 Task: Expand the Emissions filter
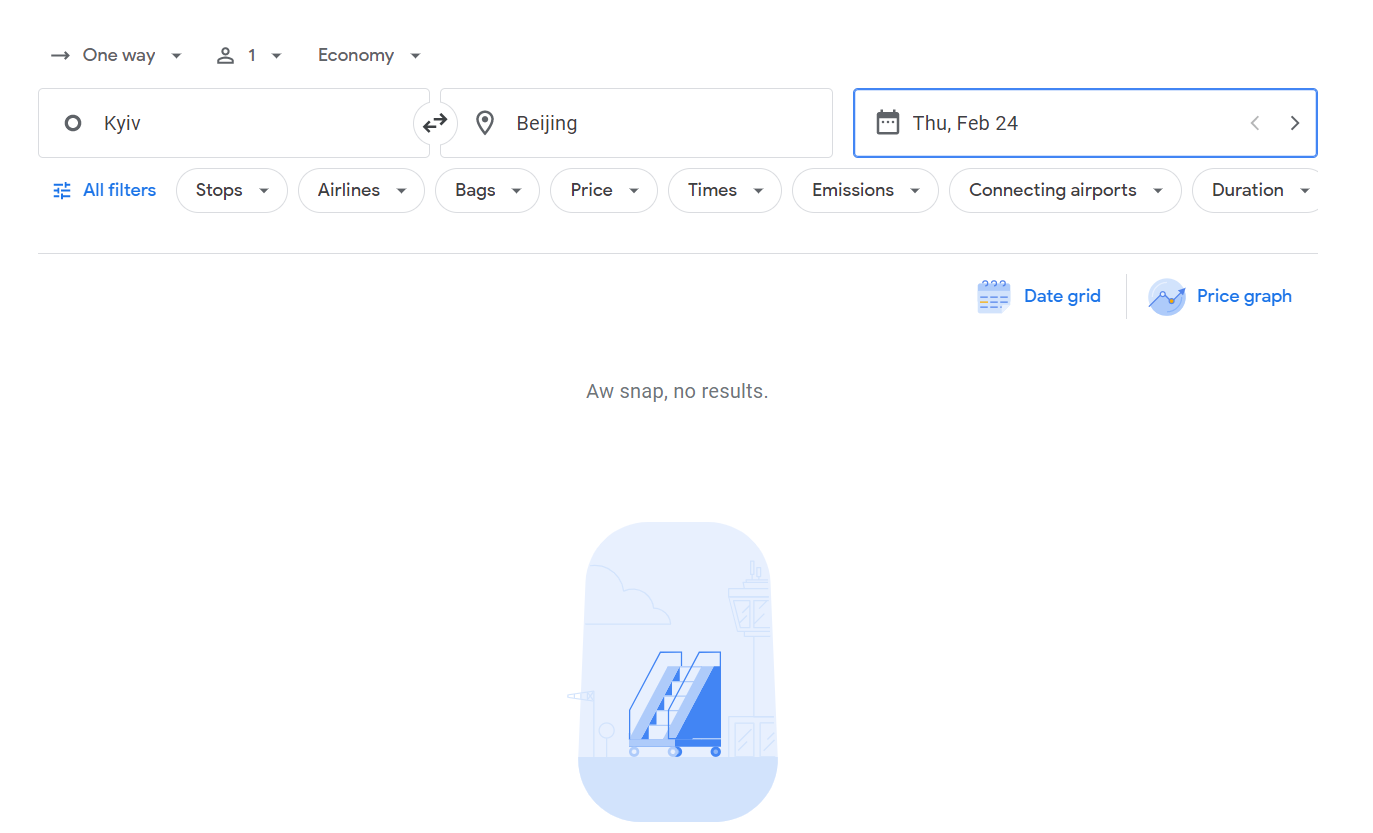tap(864, 190)
